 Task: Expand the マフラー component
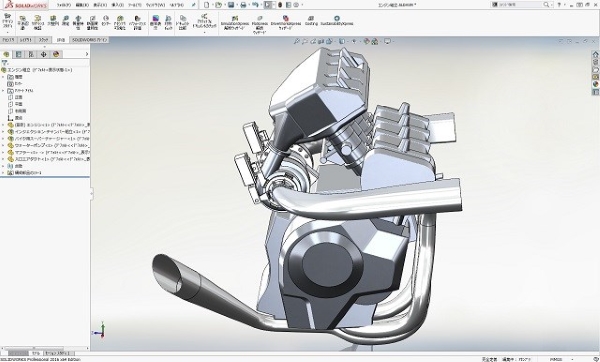[3, 152]
